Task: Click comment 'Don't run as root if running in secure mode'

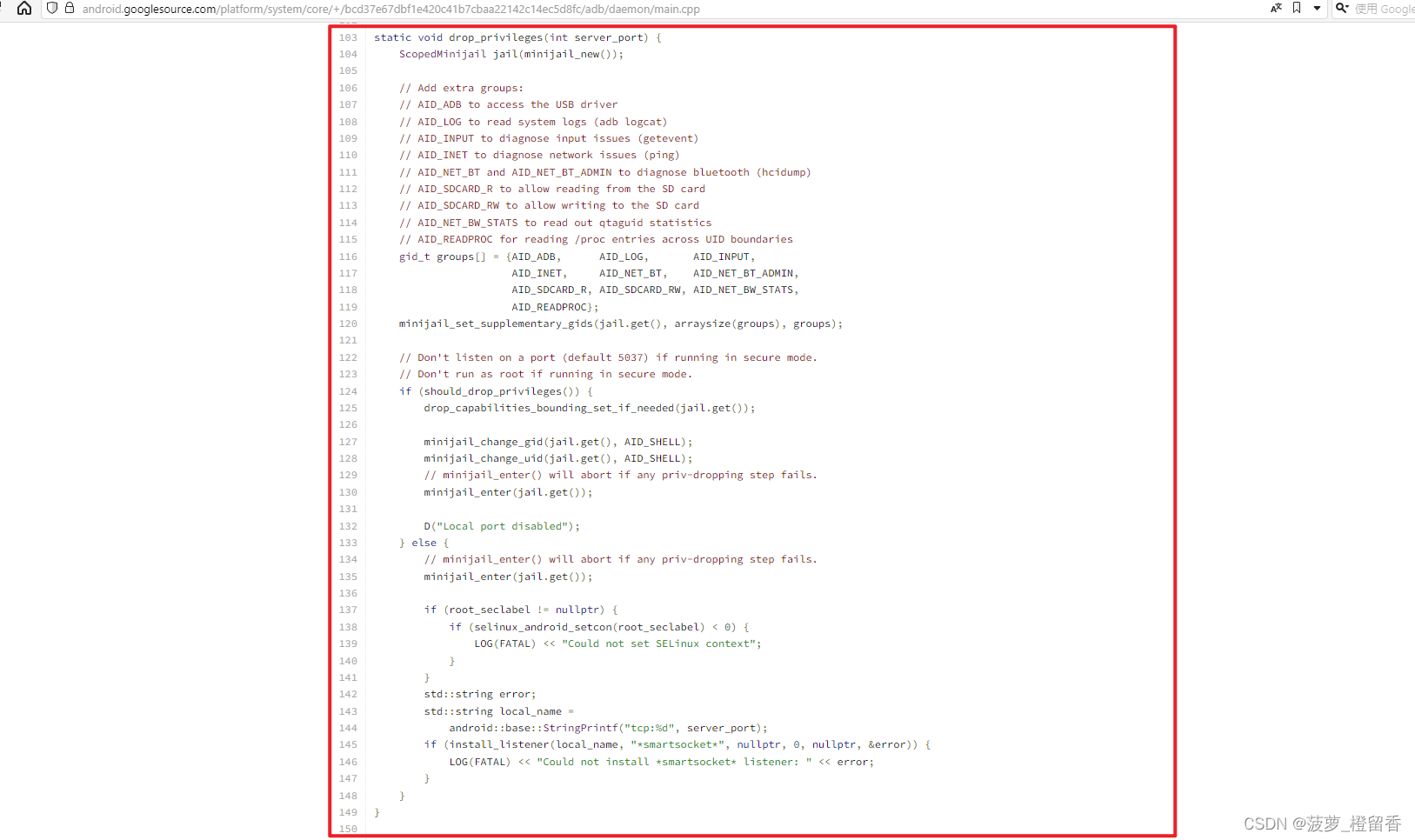Action: [x=545, y=374]
